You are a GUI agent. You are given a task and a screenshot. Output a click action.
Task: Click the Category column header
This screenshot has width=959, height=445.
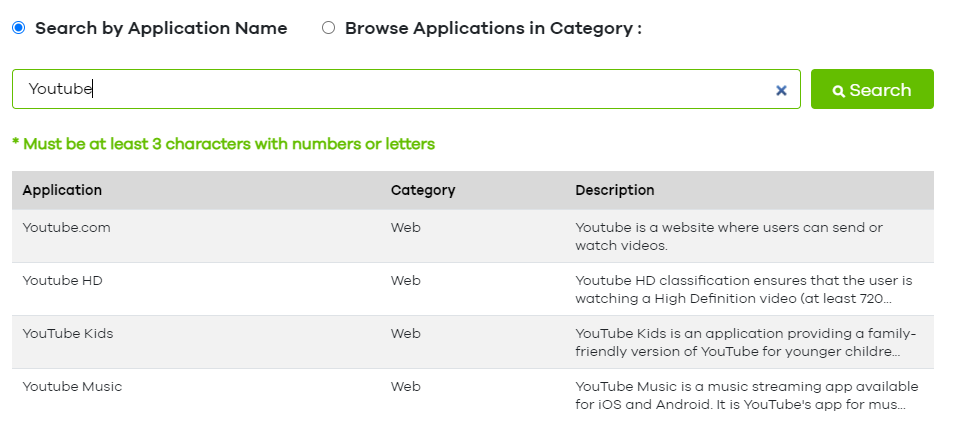[x=423, y=190]
